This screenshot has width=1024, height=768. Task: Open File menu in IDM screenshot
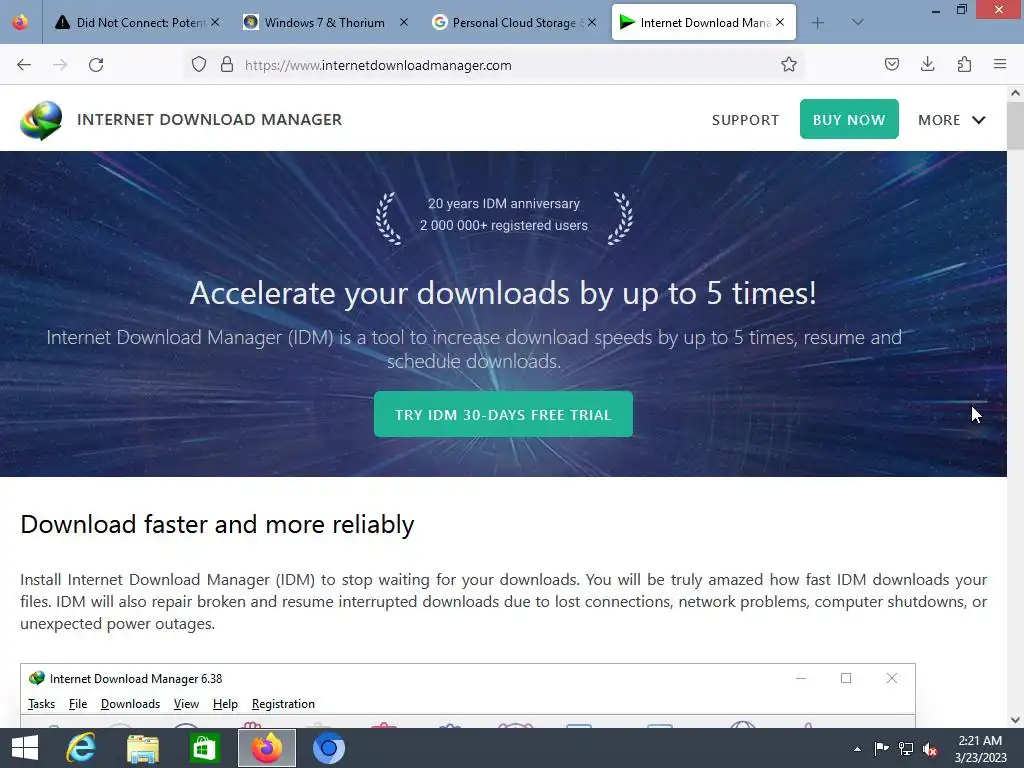pyautogui.click(x=78, y=704)
